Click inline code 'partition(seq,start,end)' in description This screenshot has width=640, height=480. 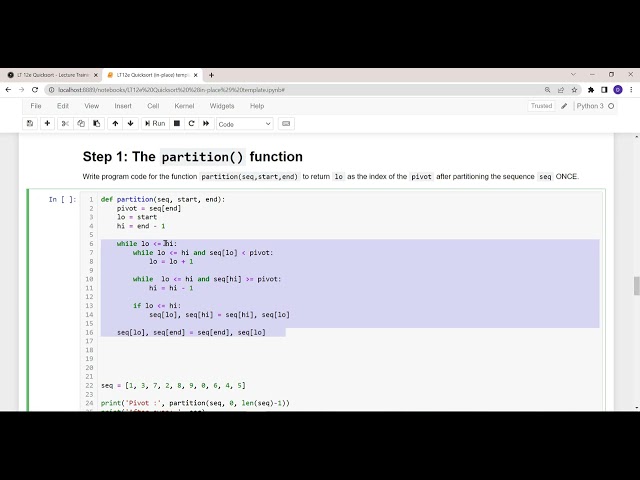pyautogui.click(x=249, y=177)
